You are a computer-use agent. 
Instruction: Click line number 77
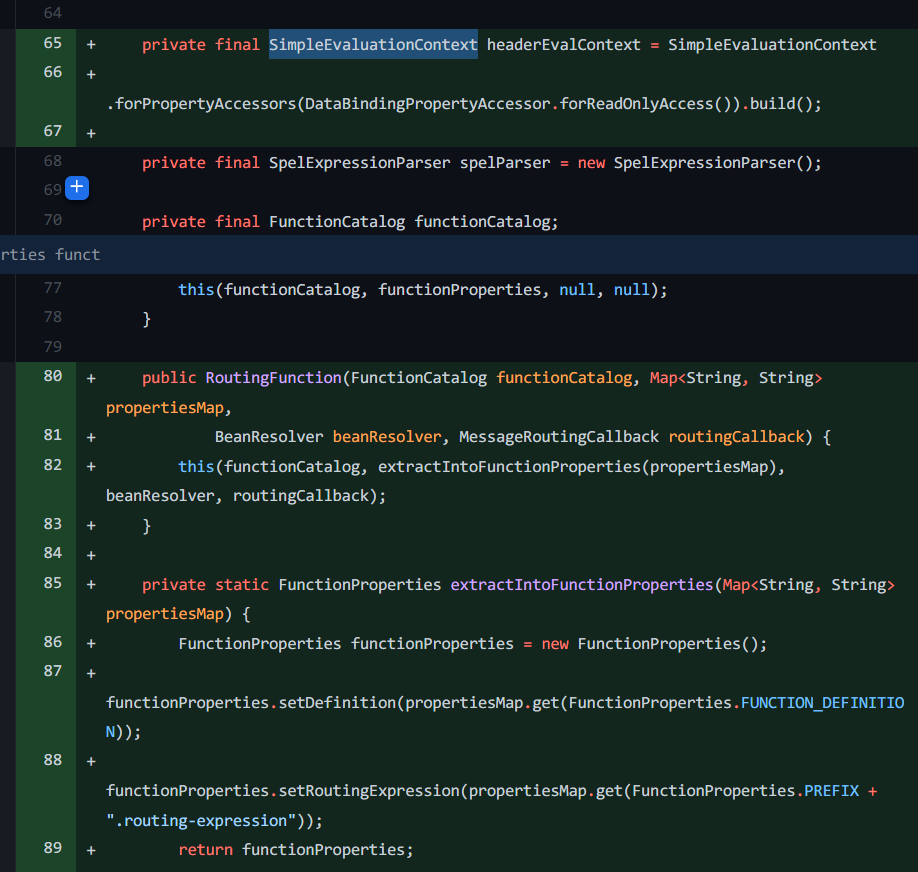[x=53, y=288]
